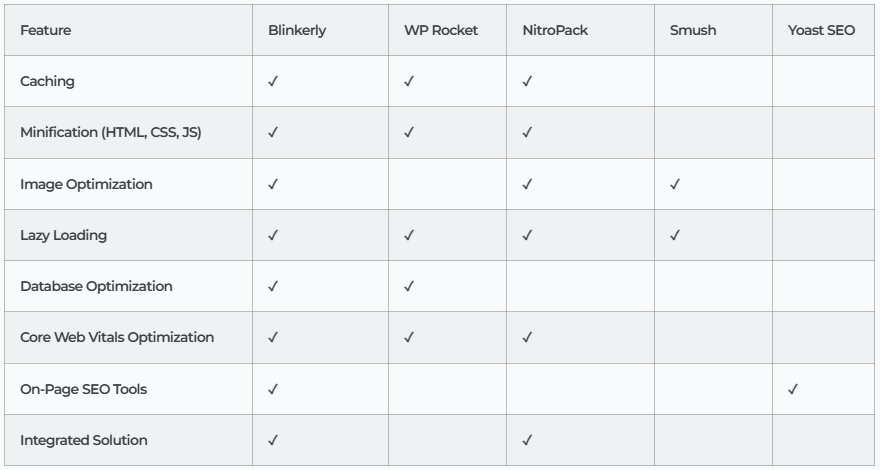Click the Database Optimization row label

coord(96,287)
